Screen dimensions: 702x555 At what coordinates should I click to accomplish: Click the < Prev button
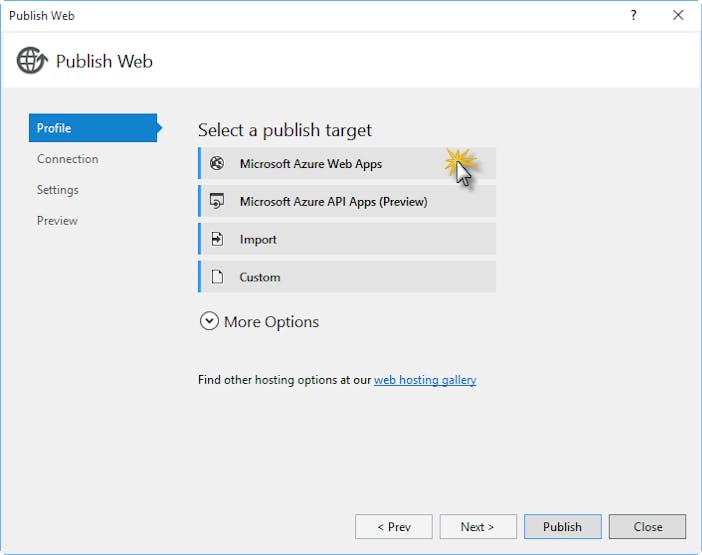click(394, 527)
